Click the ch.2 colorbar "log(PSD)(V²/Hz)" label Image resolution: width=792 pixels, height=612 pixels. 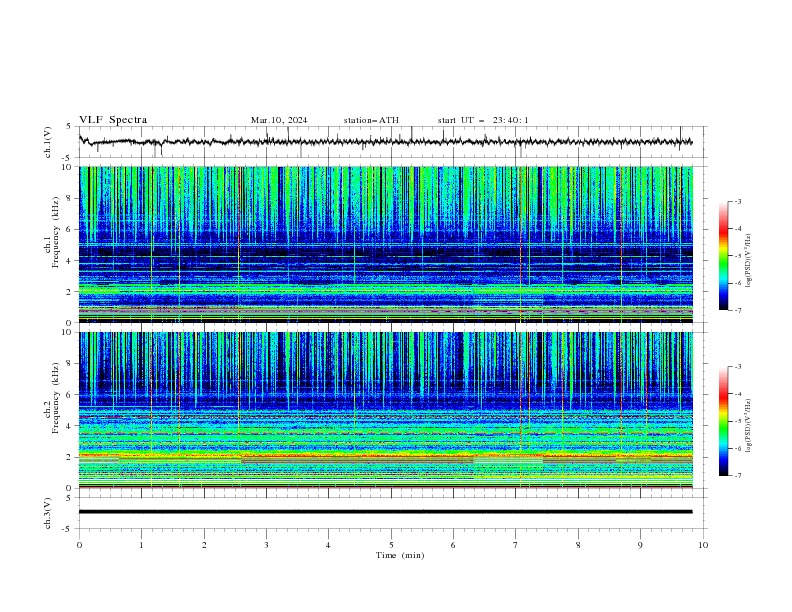750,425
